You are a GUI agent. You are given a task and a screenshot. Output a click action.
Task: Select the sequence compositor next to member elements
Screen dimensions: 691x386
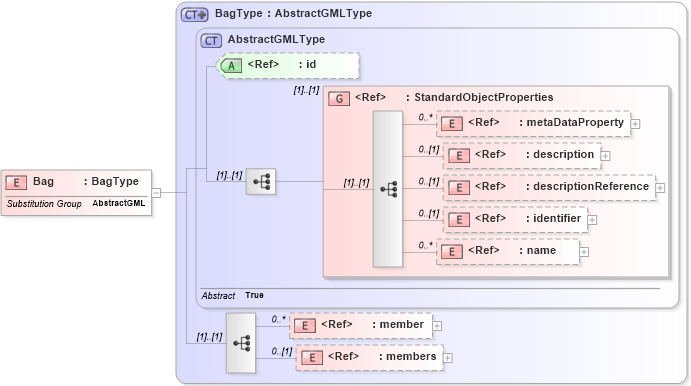pyautogui.click(x=241, y=343)
